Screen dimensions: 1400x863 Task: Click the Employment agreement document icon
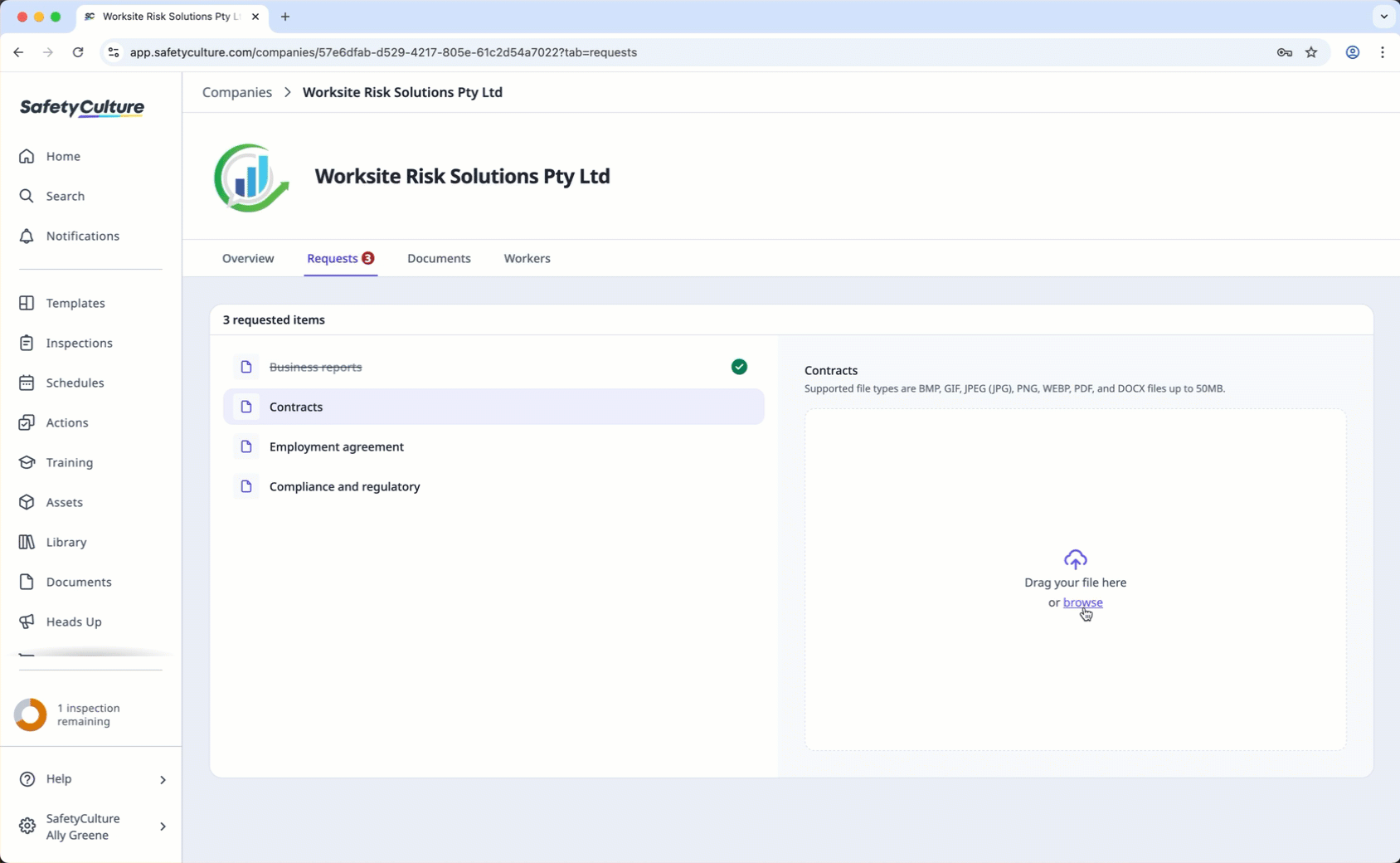246,446
